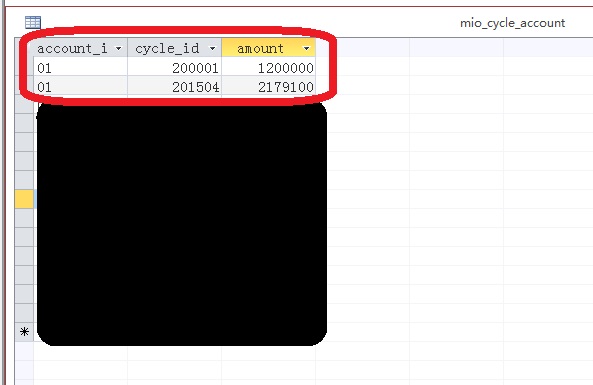Select the yellow highlighted row selector
The height and width of the screenshot is (385, 593).
click(25, 199)
